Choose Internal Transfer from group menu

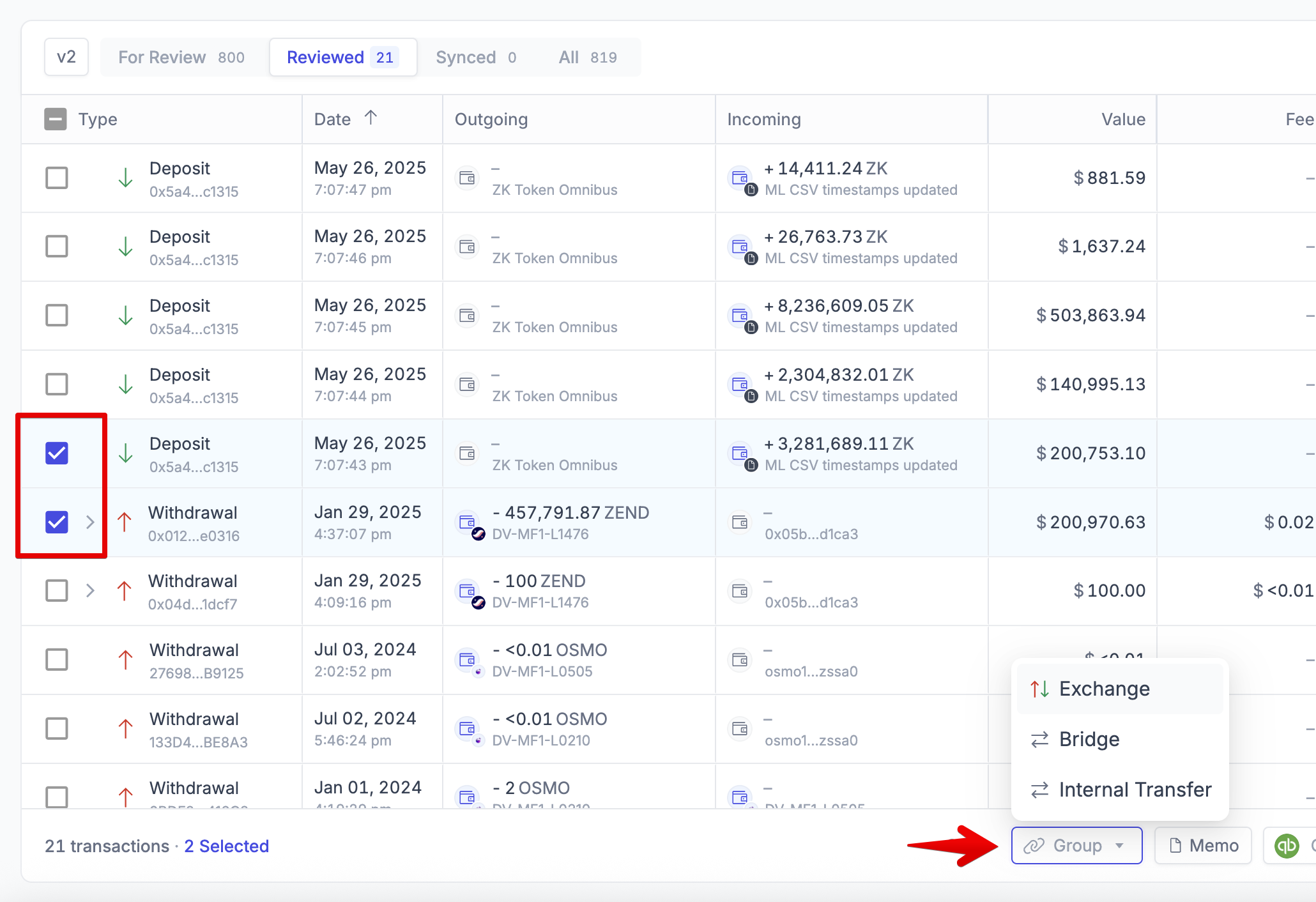point(1121,790)
